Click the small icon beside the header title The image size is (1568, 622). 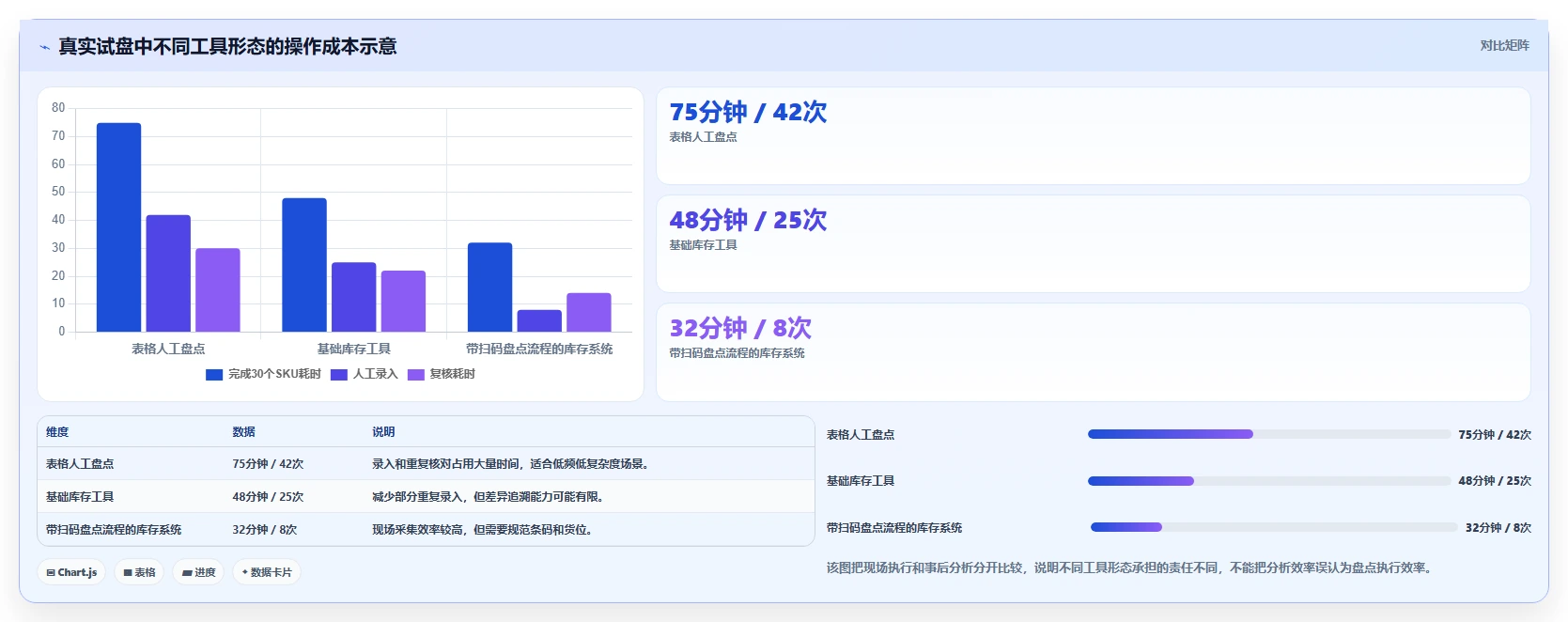44,47
